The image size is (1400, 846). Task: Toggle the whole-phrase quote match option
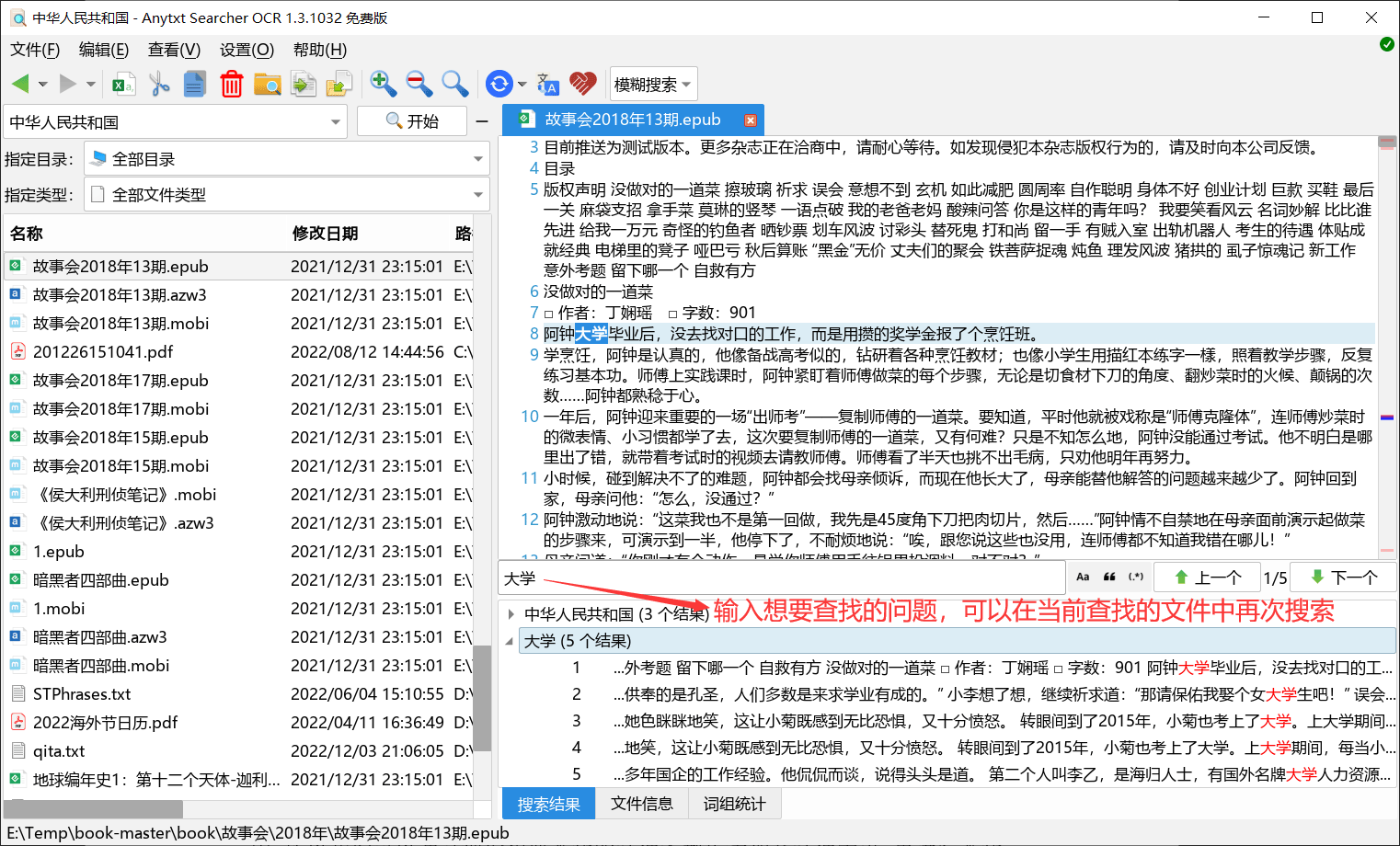coord(1109,577)
